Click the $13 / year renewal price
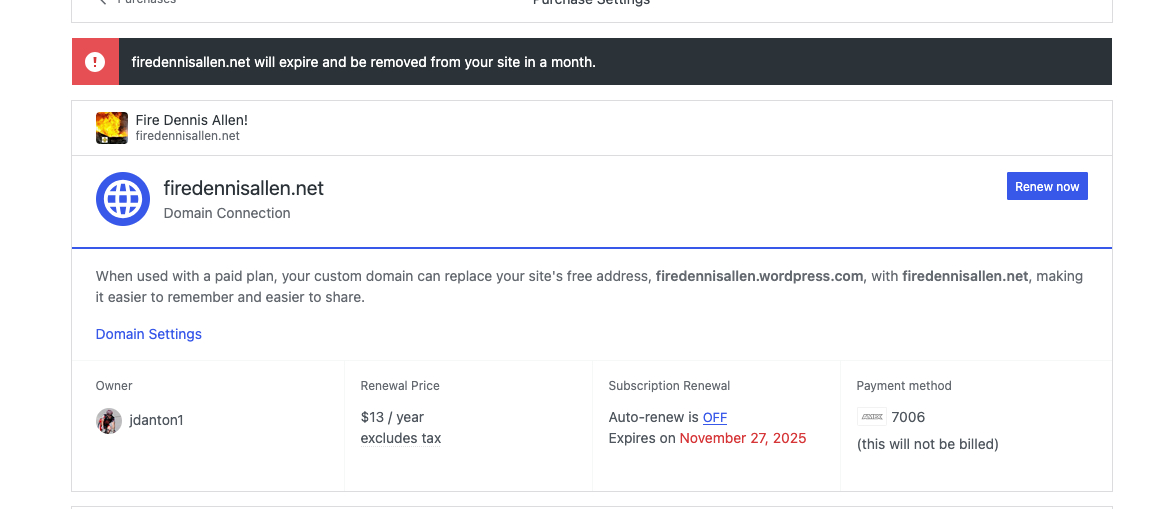Screen dimensions: 1172x509 pyautogui.click(x=392, y=417)
